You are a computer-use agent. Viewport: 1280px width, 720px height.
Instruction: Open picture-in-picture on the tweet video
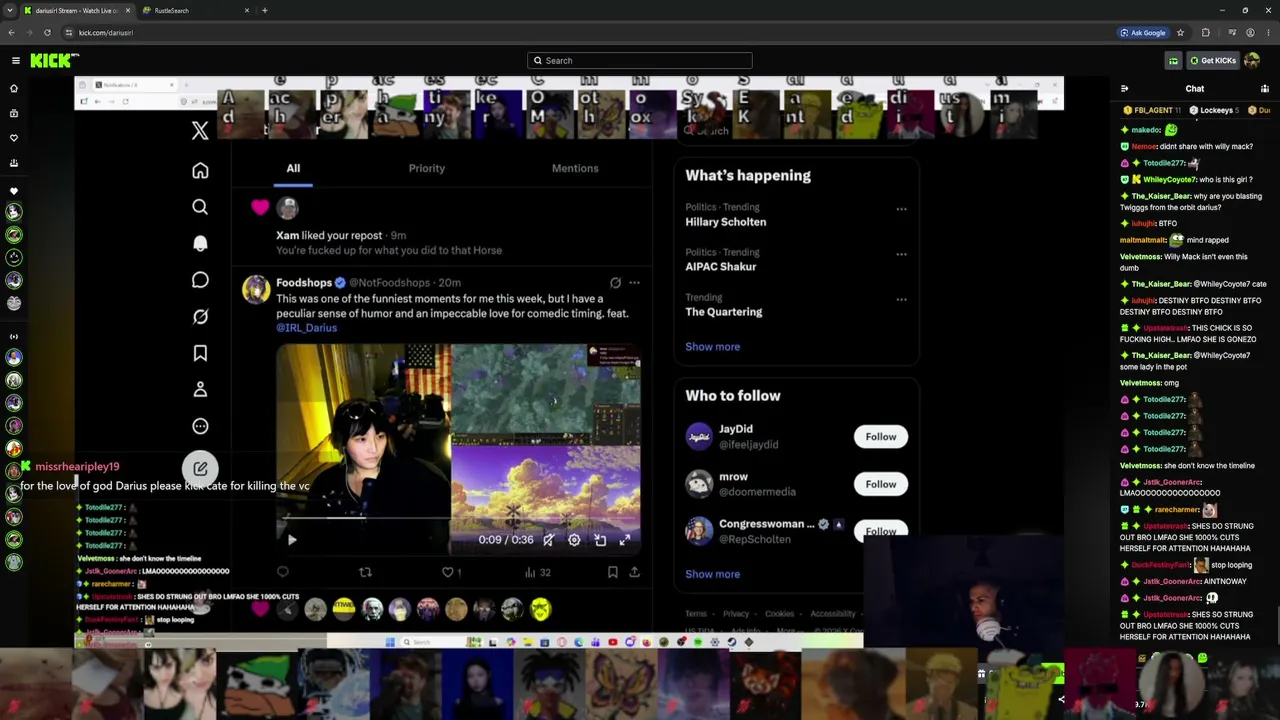point(600,540)
